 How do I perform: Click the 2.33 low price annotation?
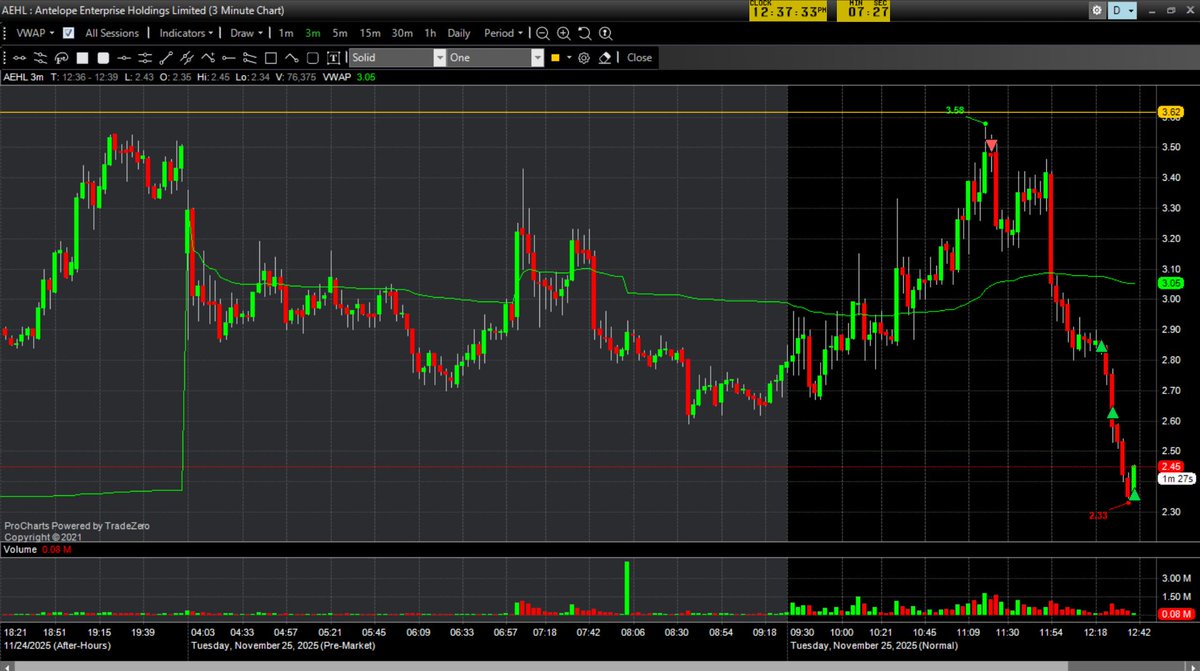[x=1098, y=516]
